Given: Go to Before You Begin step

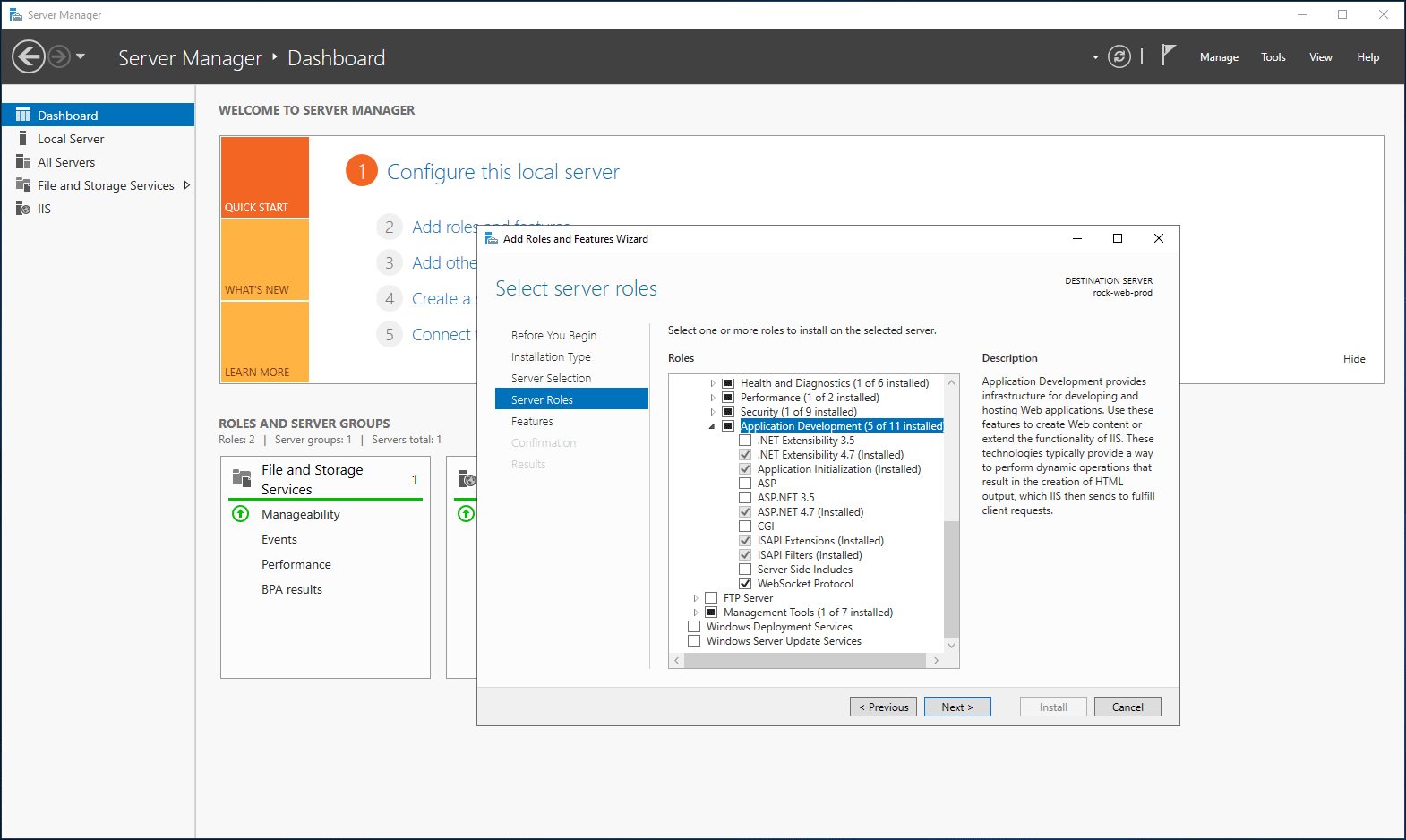Looking at the screenshot, I should point(553,336).
